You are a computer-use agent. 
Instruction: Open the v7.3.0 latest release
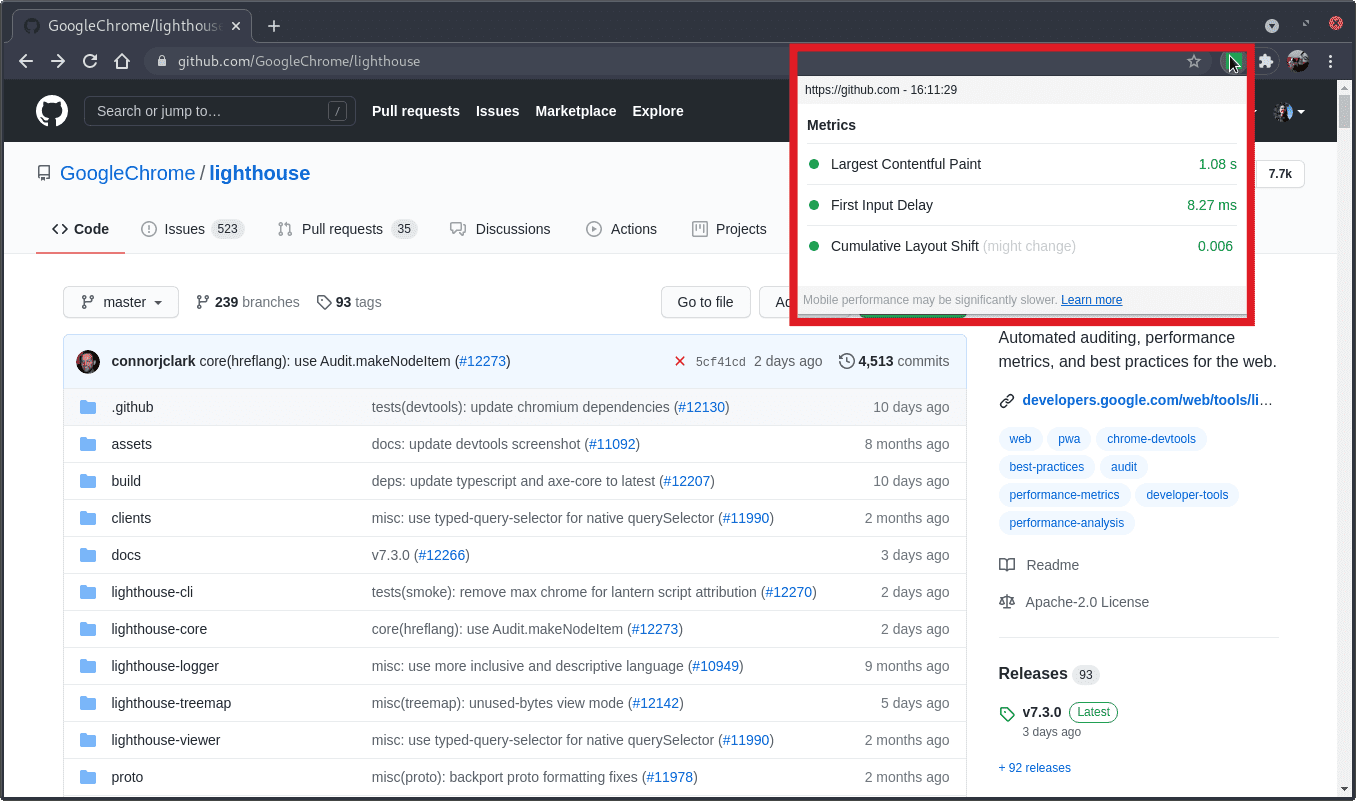tap(1041, 713)
